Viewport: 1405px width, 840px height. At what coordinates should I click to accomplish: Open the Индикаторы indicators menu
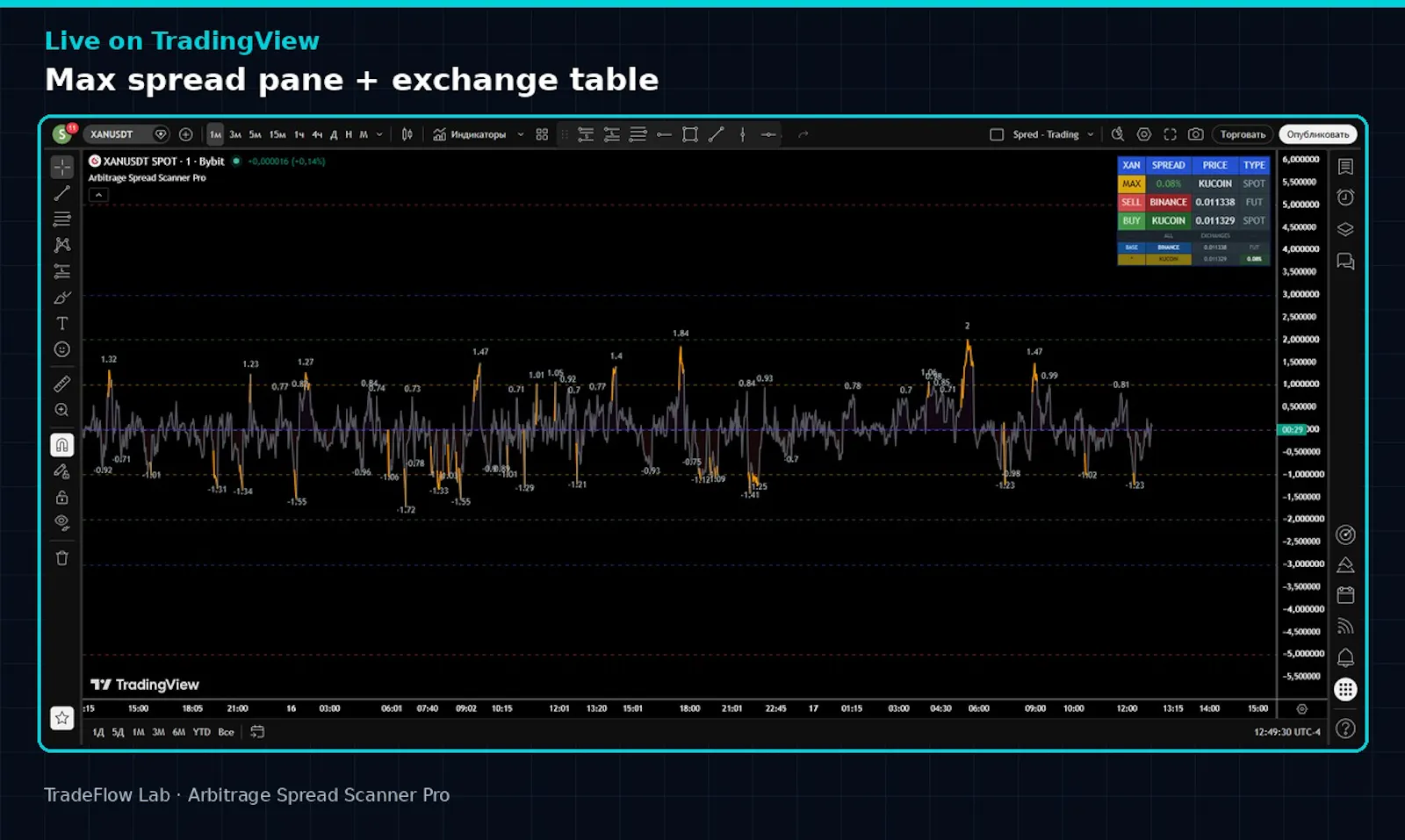point(470,134)
